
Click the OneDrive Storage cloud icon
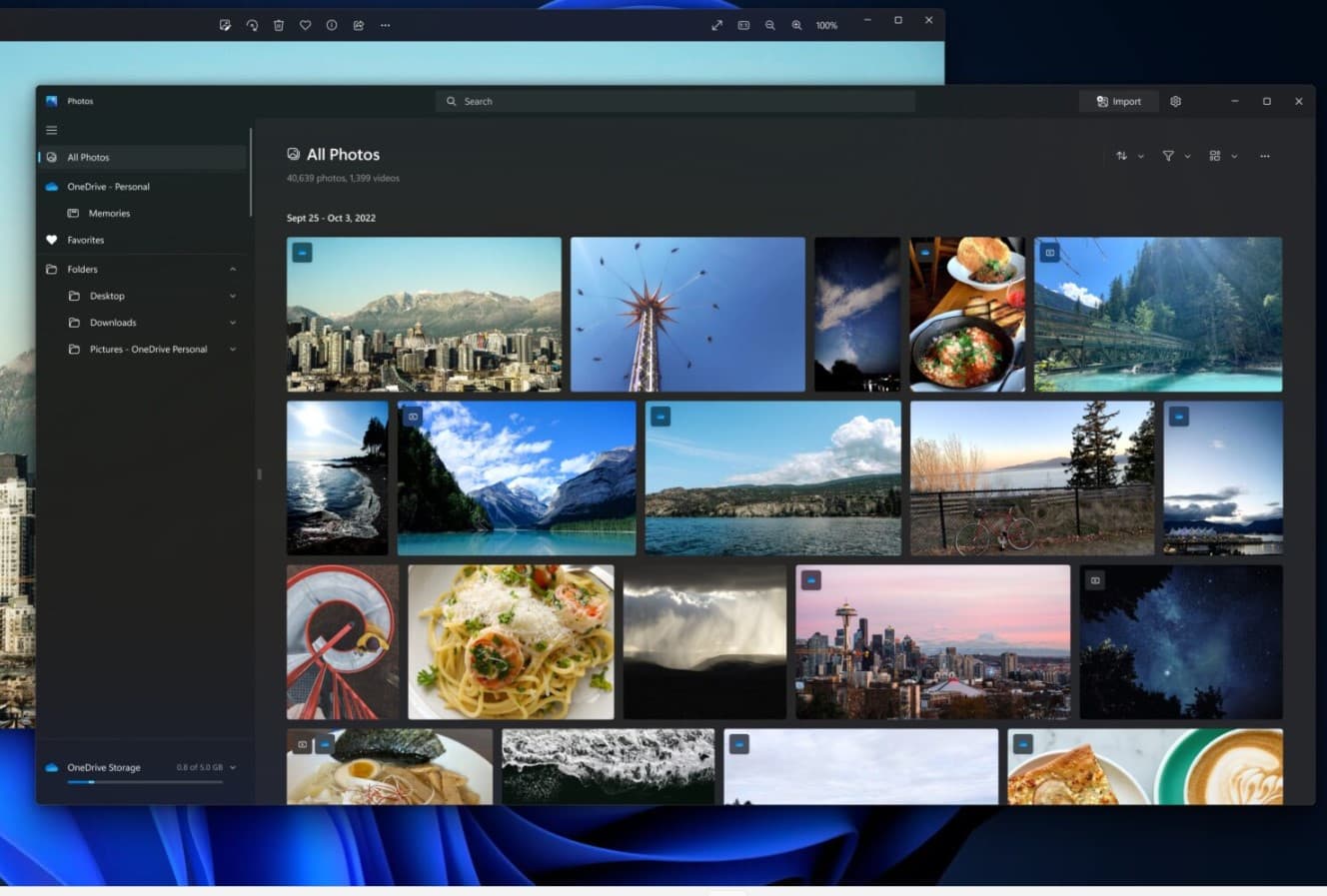pos(52,767)
